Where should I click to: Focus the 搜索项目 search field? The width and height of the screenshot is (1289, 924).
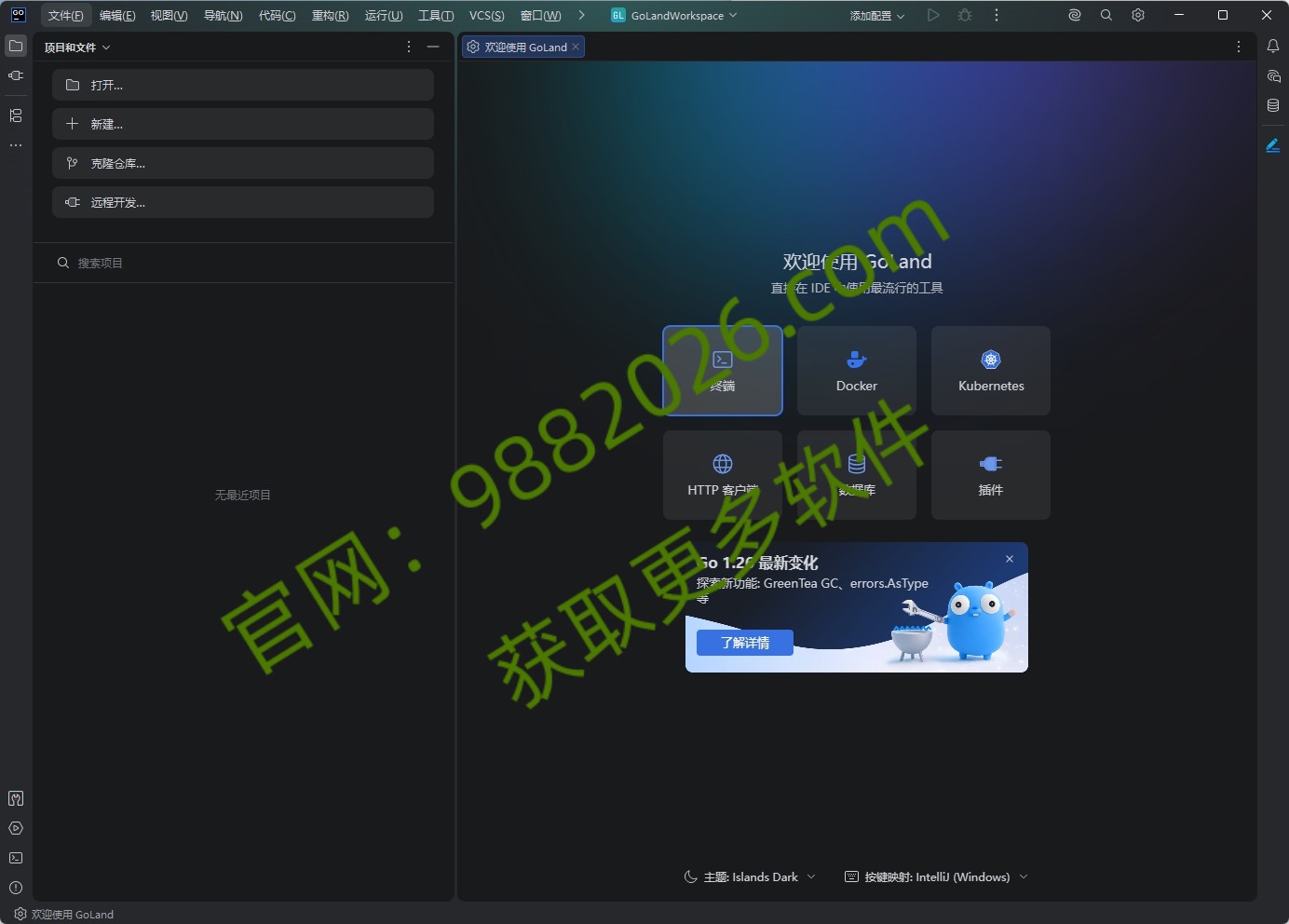[243, 263]
